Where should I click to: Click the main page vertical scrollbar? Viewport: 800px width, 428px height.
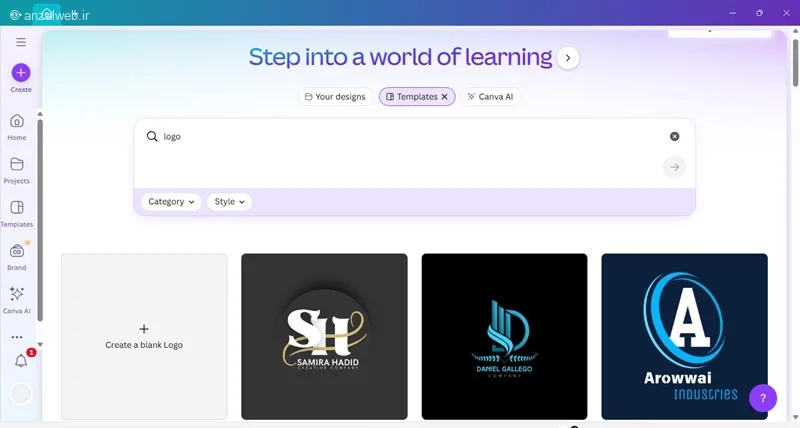click(795, 61)
